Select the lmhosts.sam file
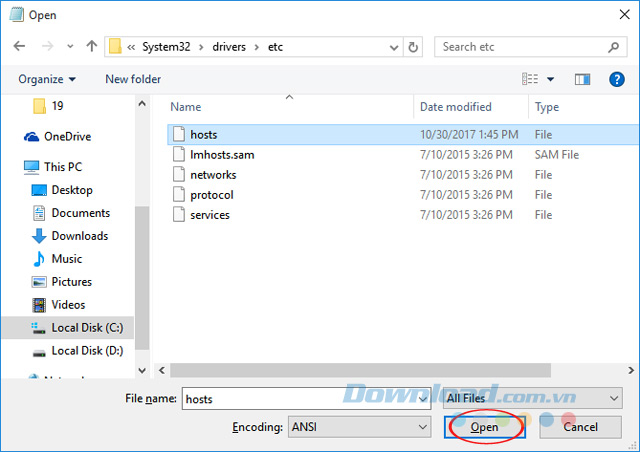Screen dimensions: 640x452 [x=403, y=155]
